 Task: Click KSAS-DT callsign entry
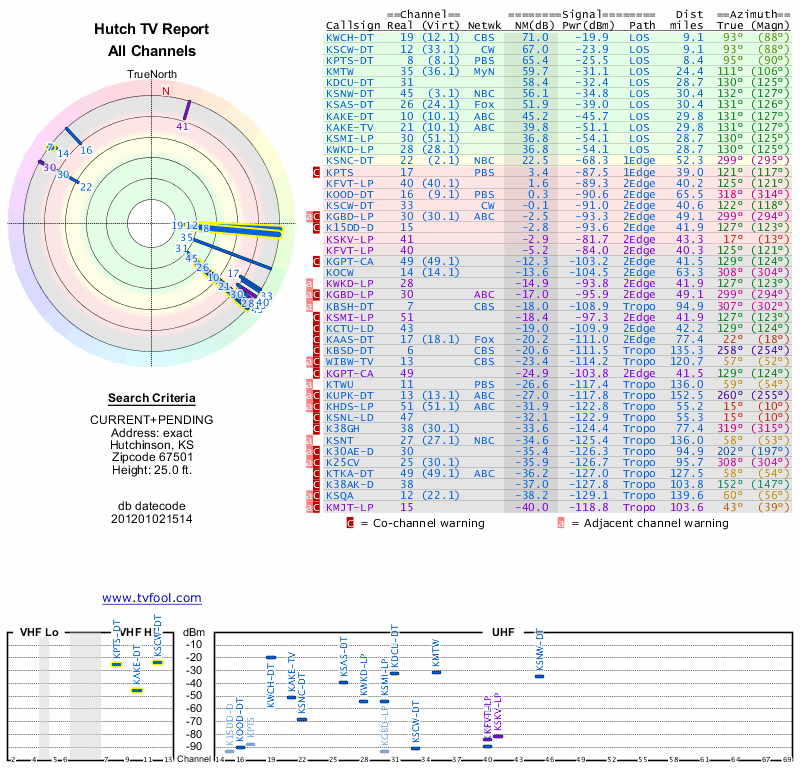click(x=349, y=105)
